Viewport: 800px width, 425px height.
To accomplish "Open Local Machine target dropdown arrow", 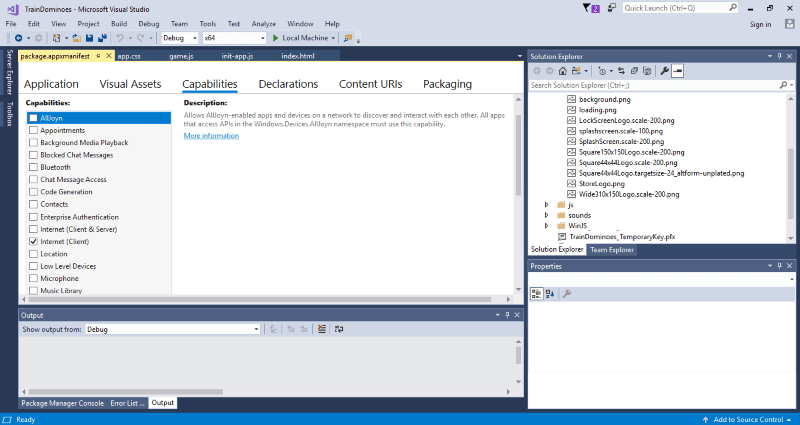I will pos(333,38).
